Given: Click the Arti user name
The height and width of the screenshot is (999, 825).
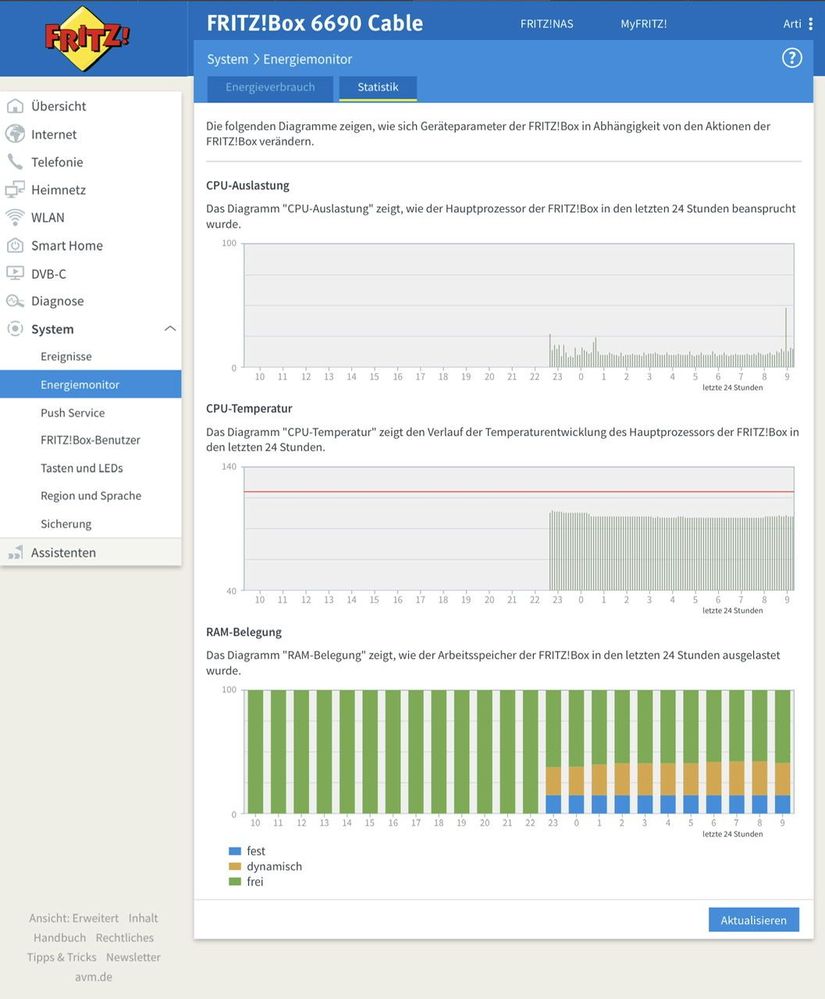Looking at the screenshot, I should (x=792, y=24).
